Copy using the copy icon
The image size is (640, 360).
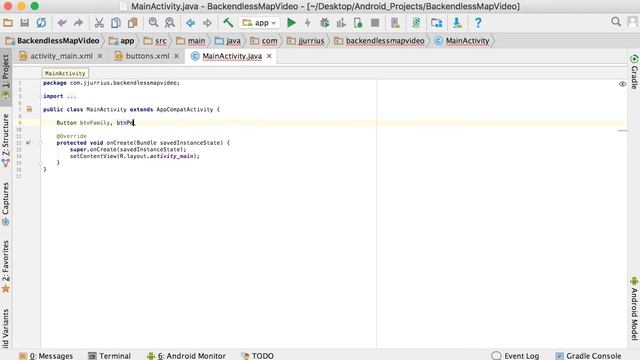116,23
